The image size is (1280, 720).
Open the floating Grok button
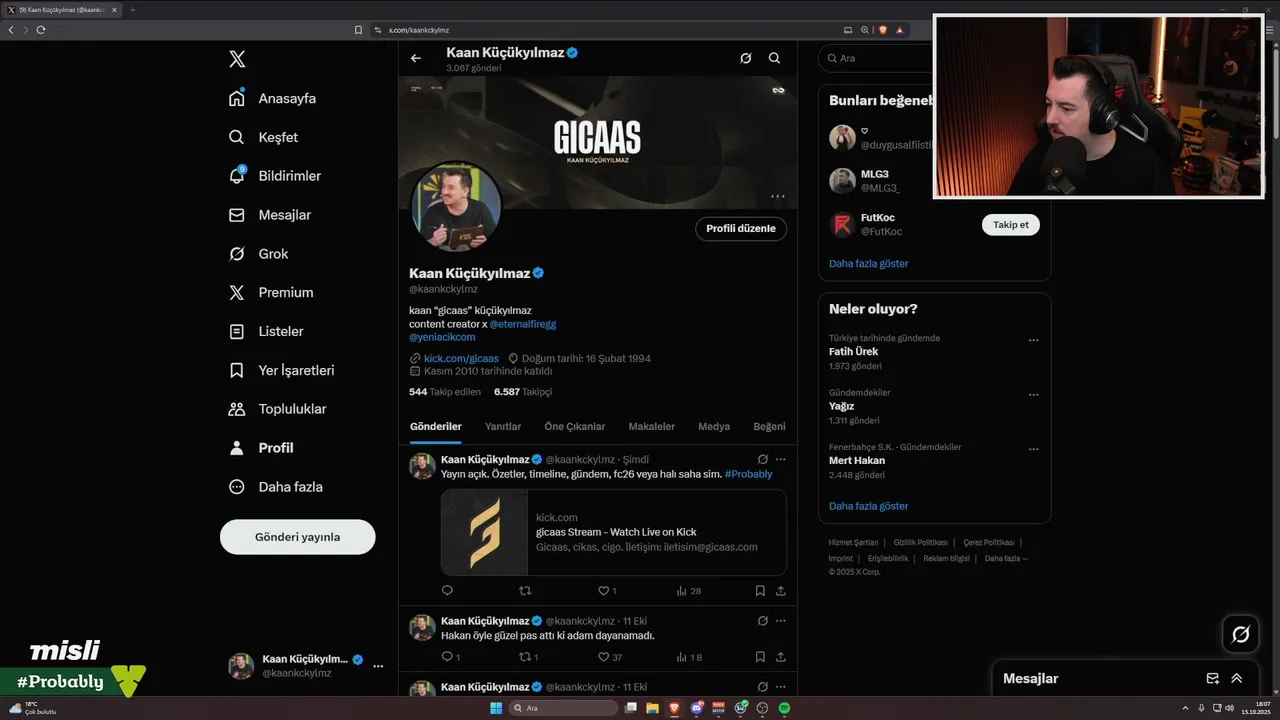(1241, 634)
